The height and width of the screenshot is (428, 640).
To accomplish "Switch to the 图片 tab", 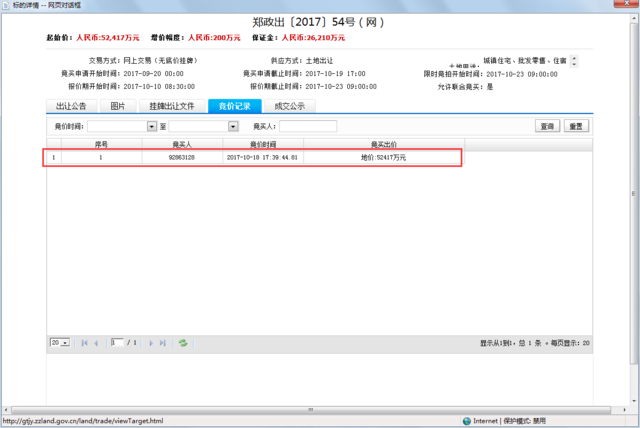I will tap(118, 106).
